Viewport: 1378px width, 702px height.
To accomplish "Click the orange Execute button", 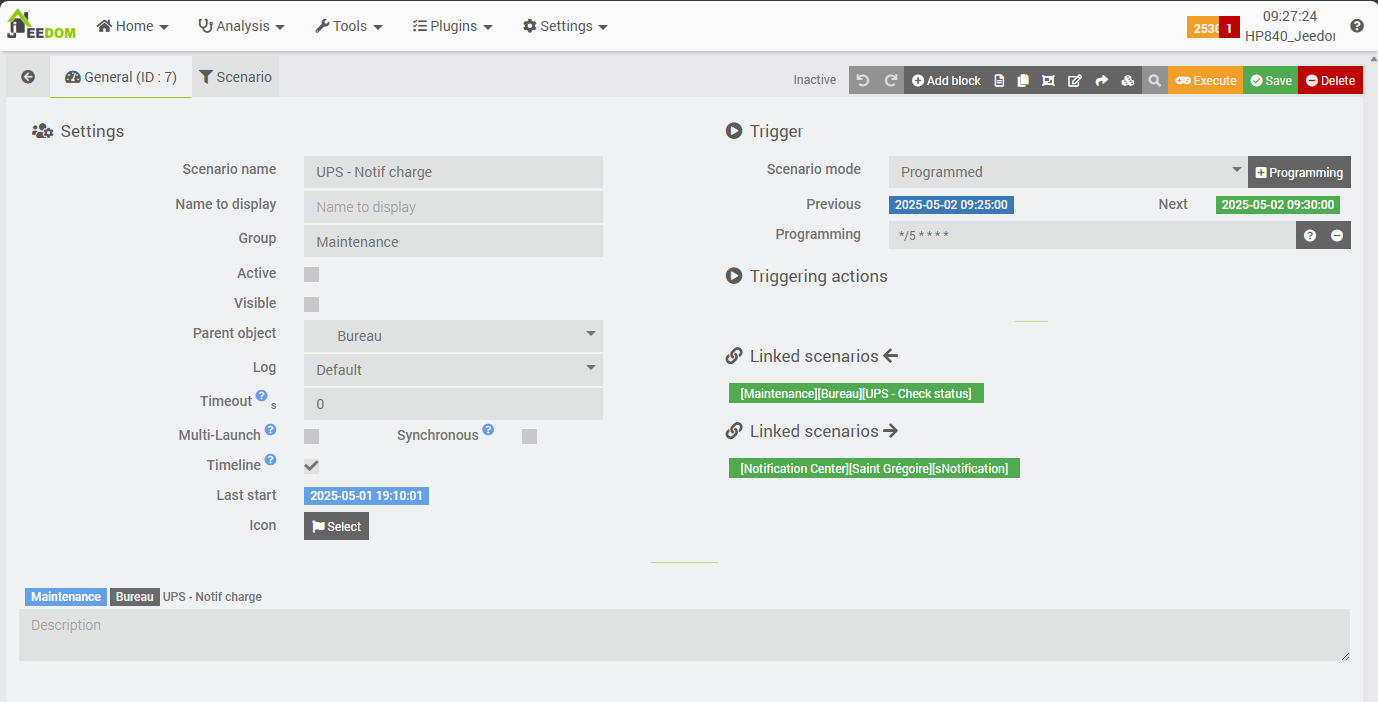I will pyautogui.click(x=1205, y=80).
